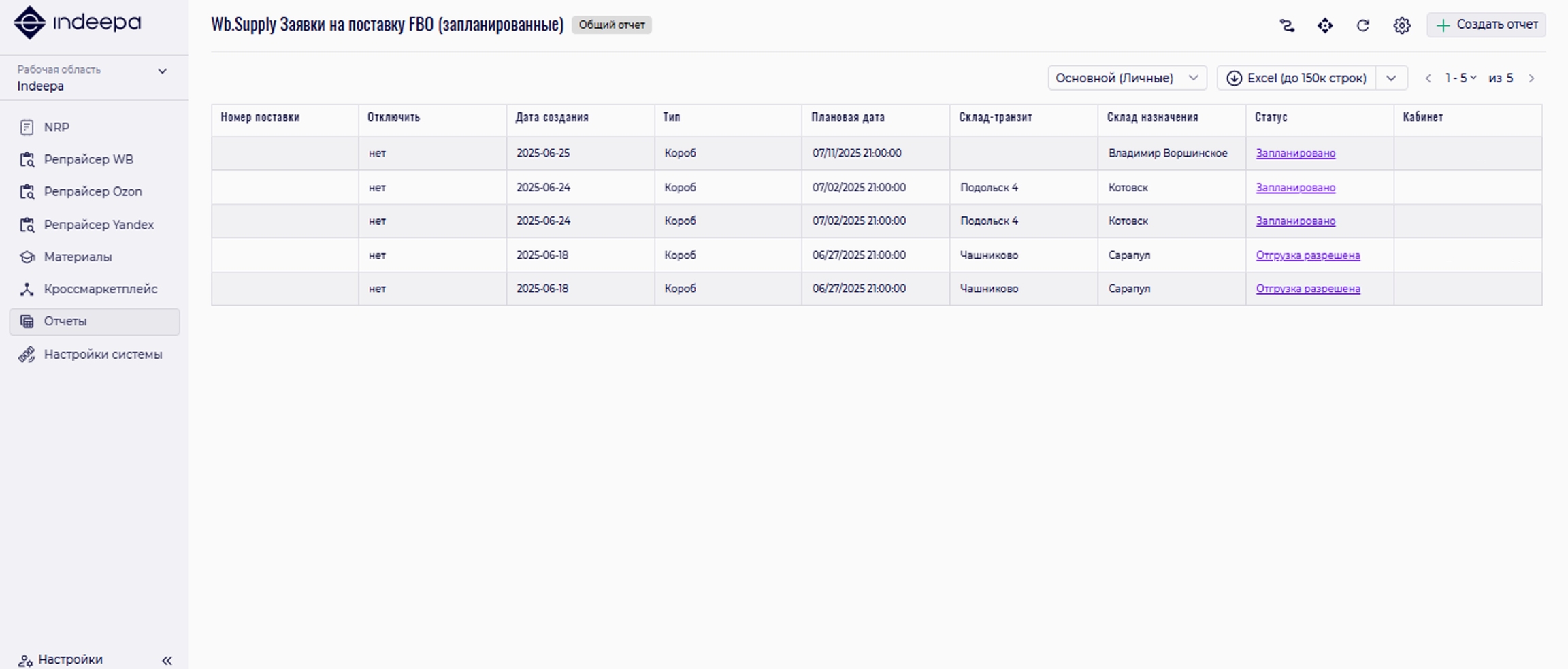Go to previous page arrow

1428,78
